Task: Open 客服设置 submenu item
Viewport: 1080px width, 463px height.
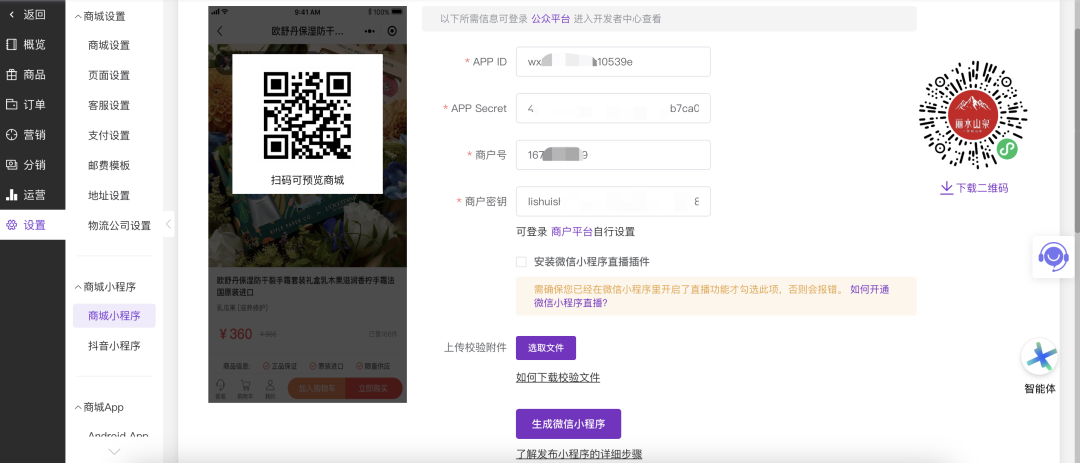Action: 109,105
